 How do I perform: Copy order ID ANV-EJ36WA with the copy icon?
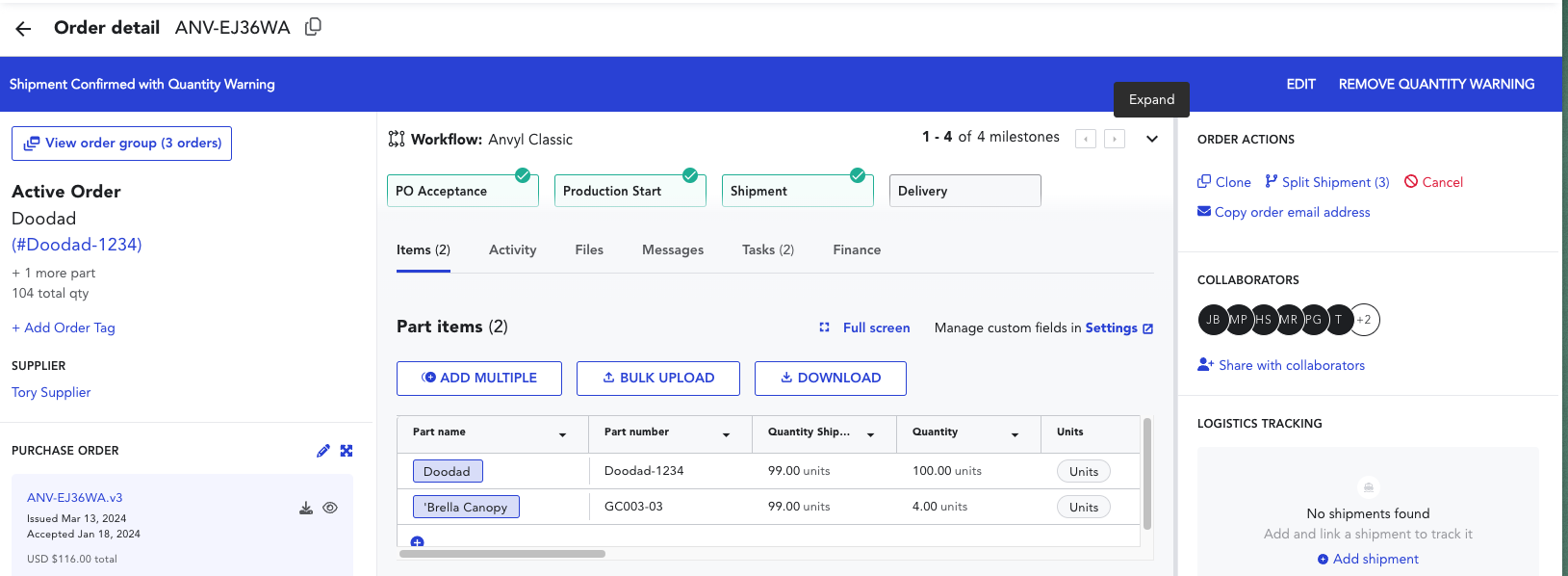click(x=313, y=27)
